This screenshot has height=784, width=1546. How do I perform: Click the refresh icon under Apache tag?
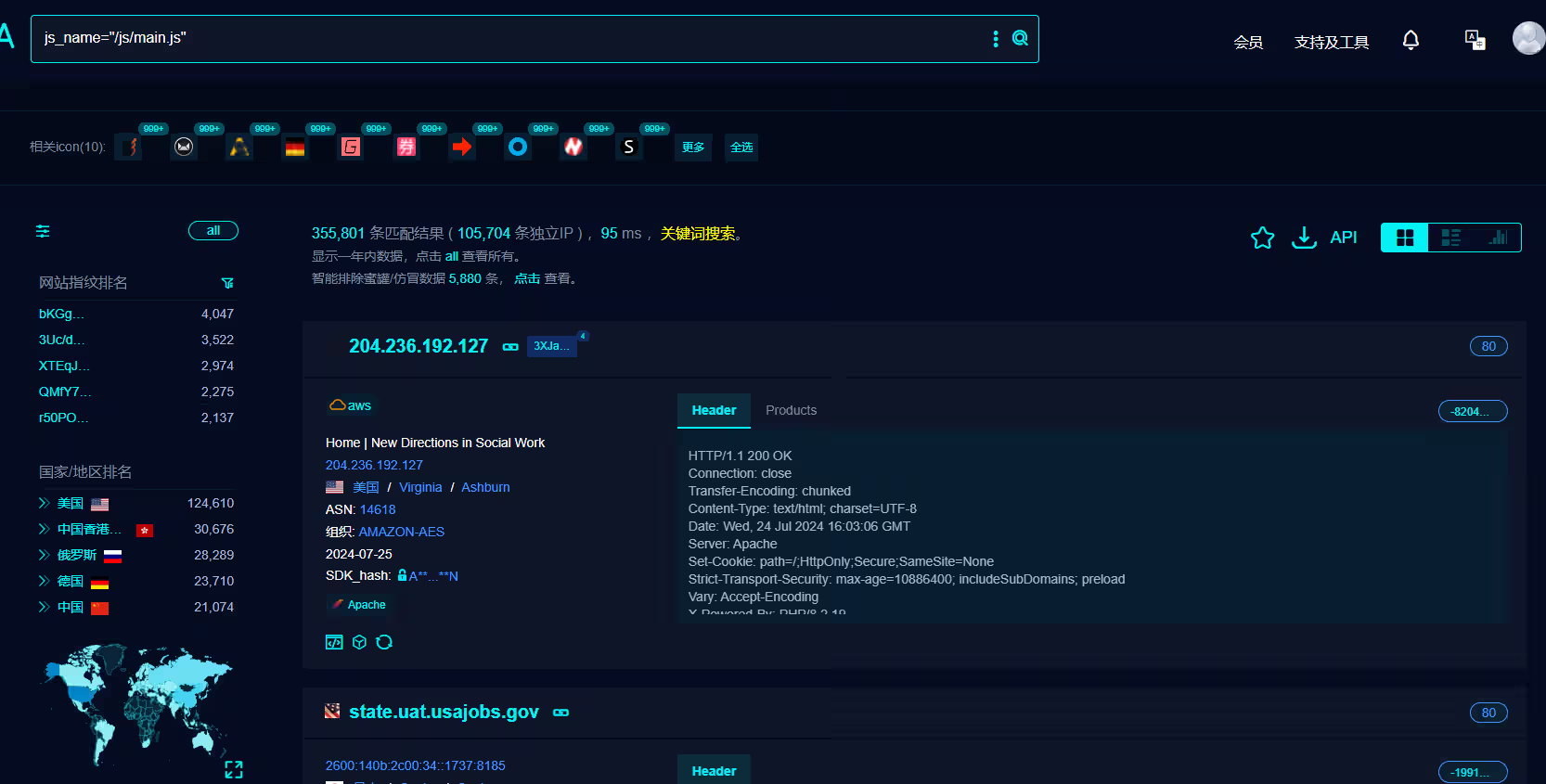pos(384,642)
